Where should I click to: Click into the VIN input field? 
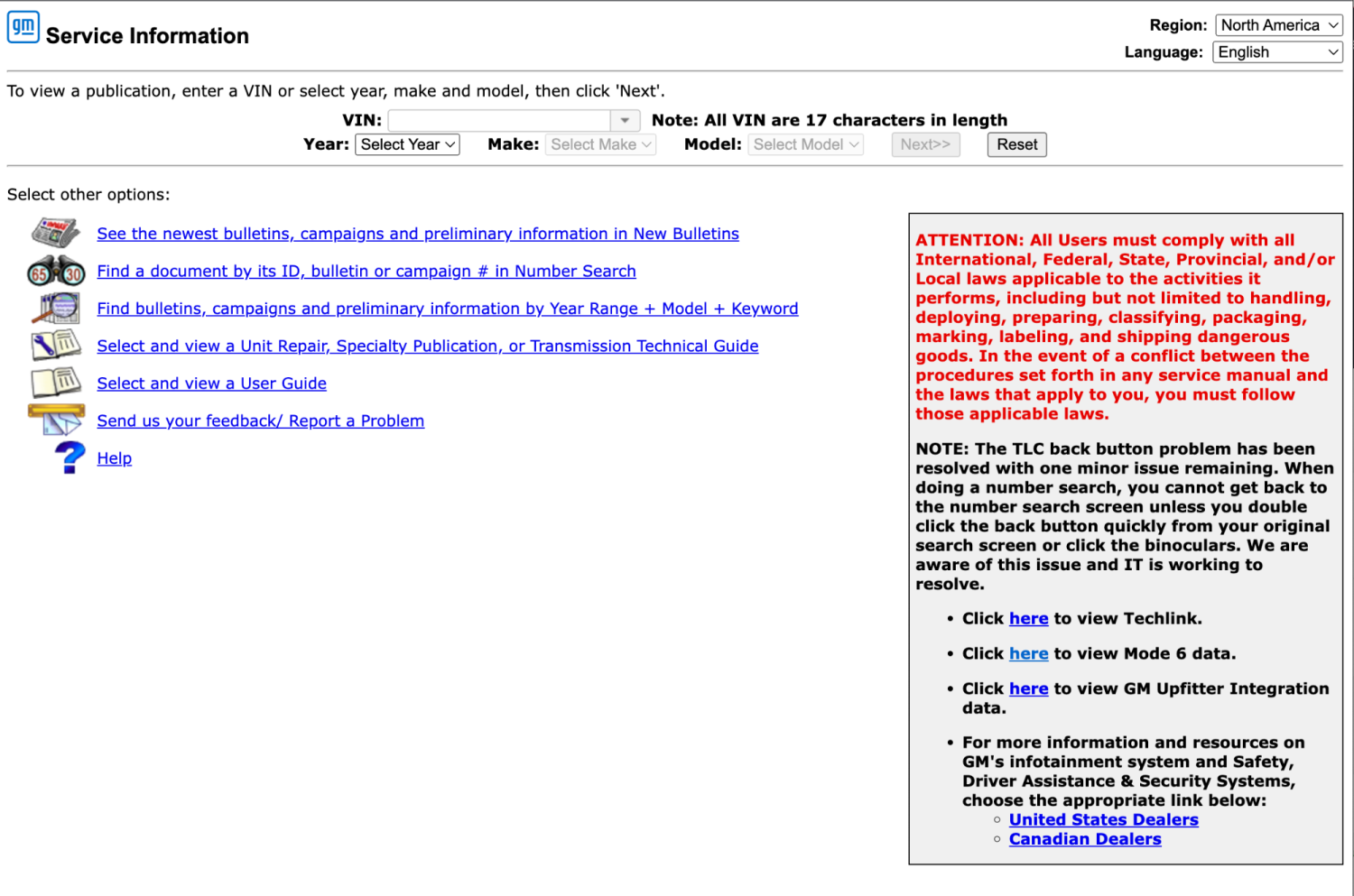(x=499, y=120)
